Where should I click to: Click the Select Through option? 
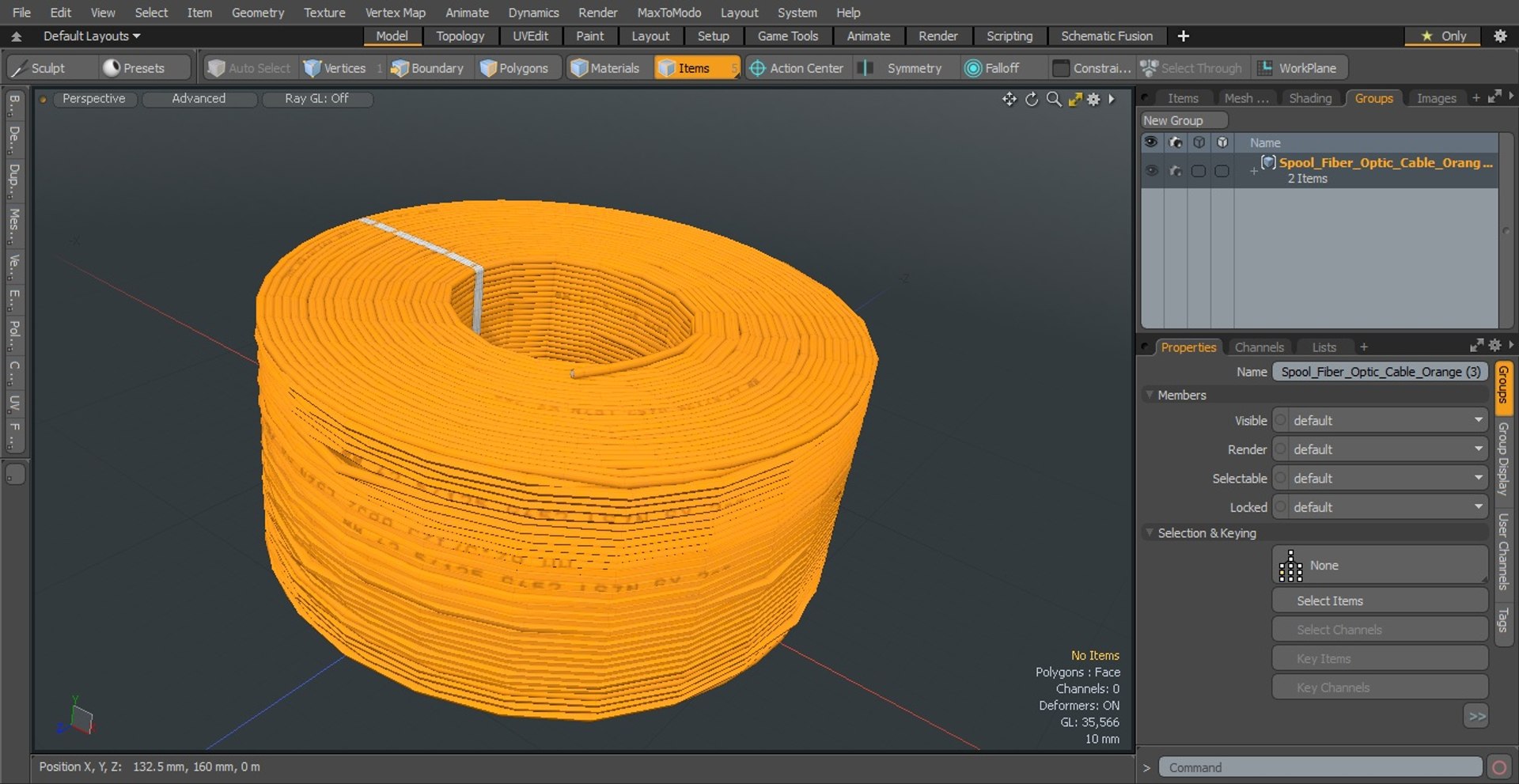[x=1191, y=68]
